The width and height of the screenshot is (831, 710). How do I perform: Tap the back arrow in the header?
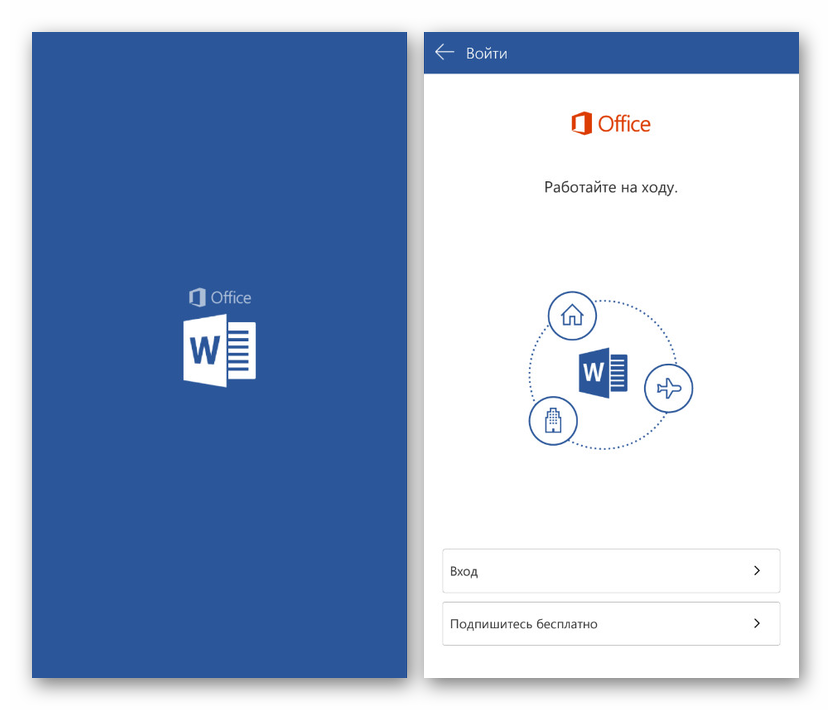[445, 52]
